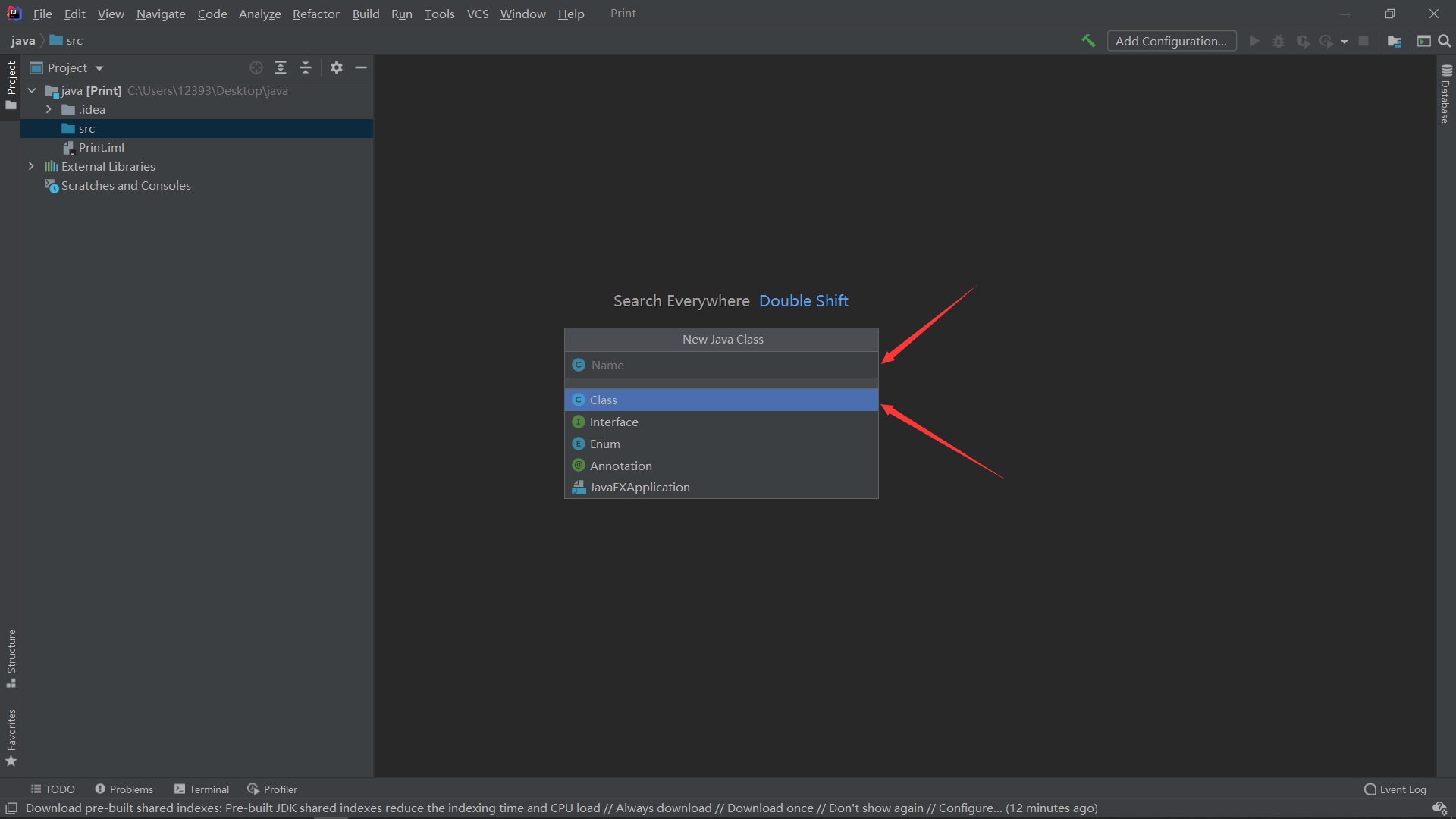The height and width of the screenshot is (819, 1456).
Task: Click Collapse All icon in Project panel
Action: 306,67
